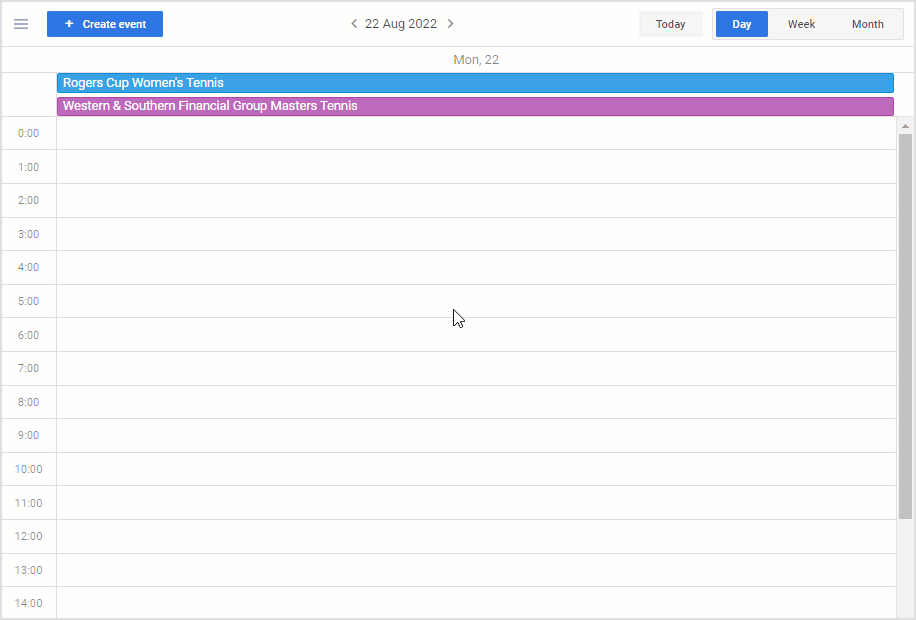Select the 8:00 time slot label
The height and width of the screenshot is (620, 916).
28,402
